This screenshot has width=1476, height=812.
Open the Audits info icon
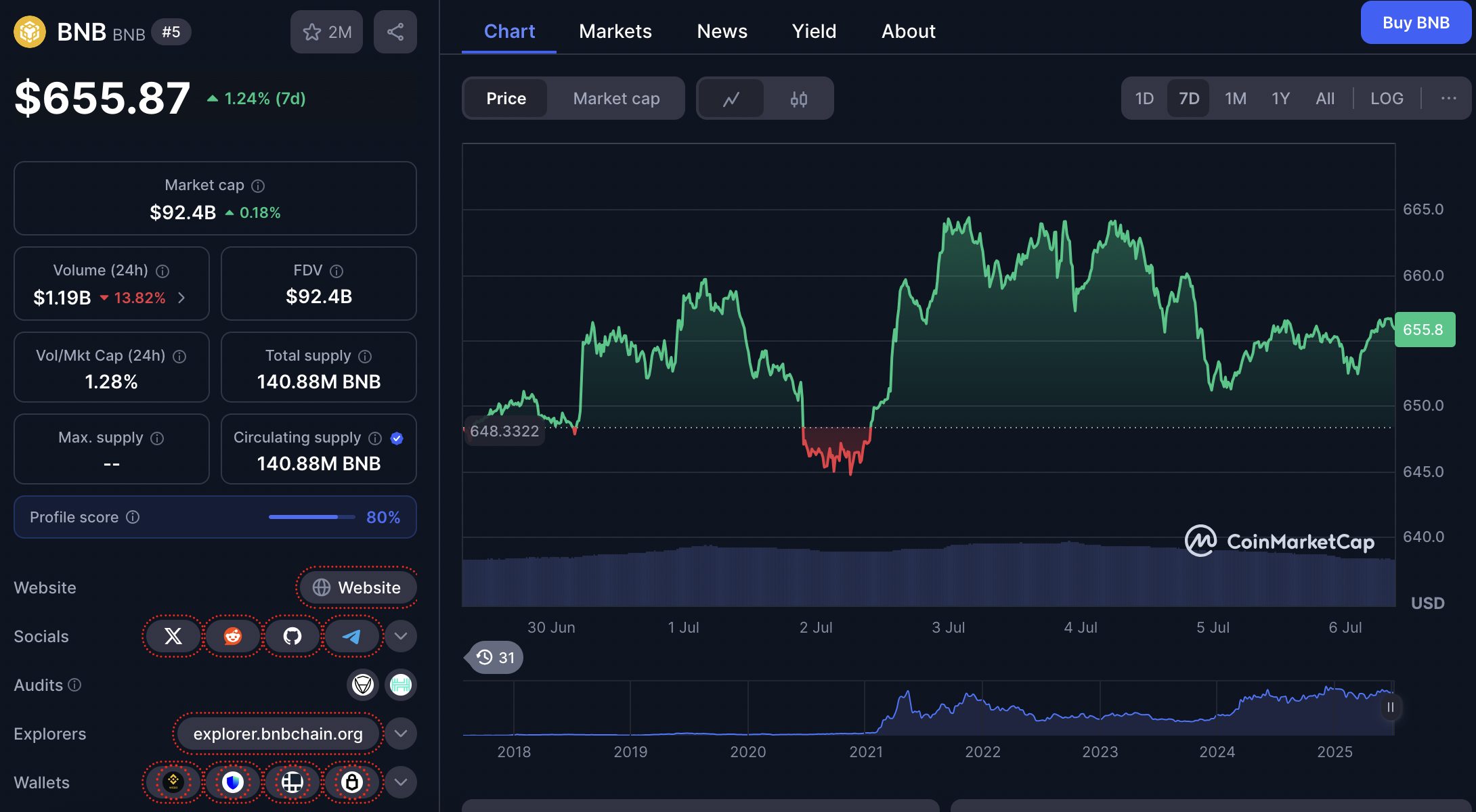point(74,685)
